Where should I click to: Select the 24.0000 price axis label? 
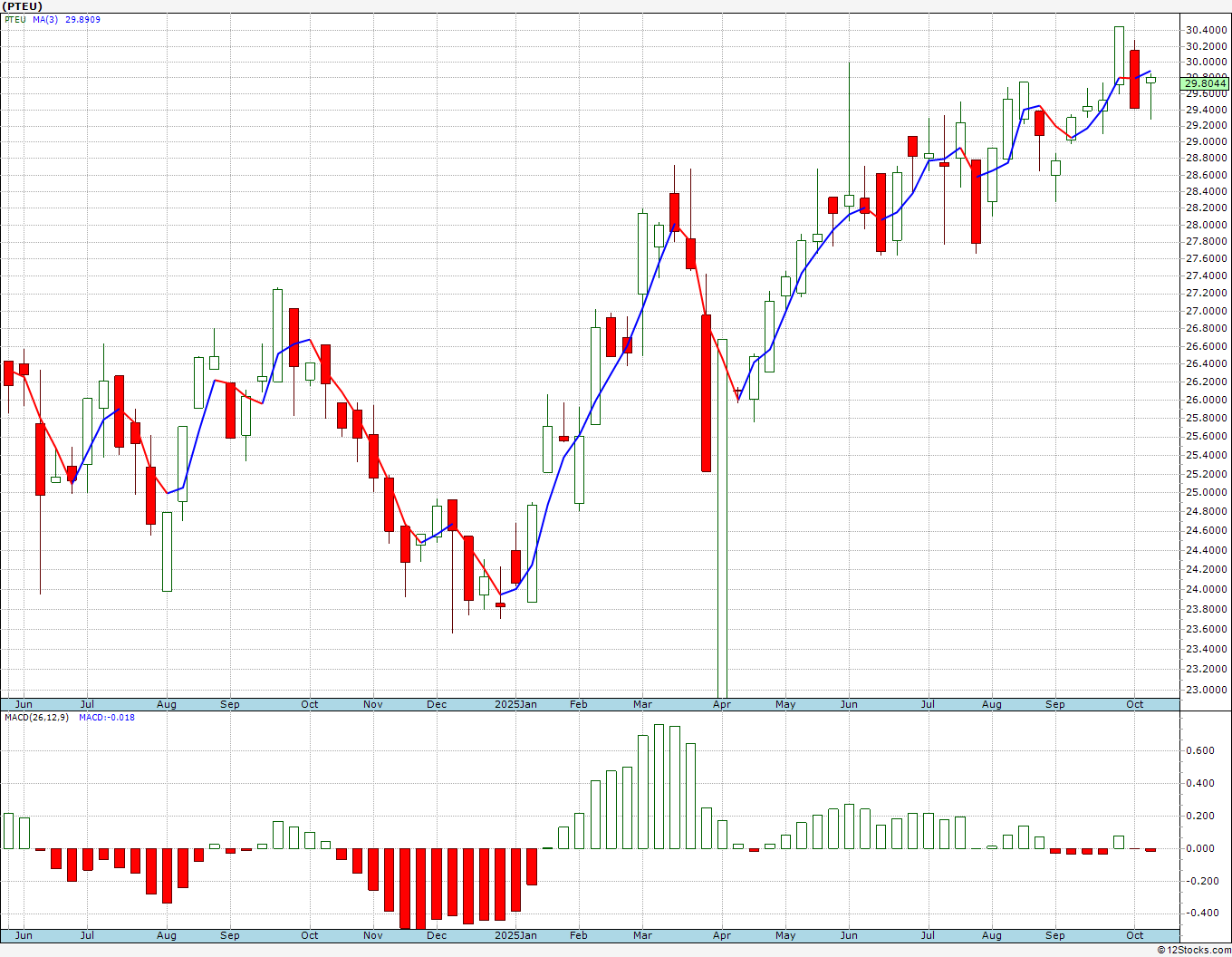tap(1206, 589)
